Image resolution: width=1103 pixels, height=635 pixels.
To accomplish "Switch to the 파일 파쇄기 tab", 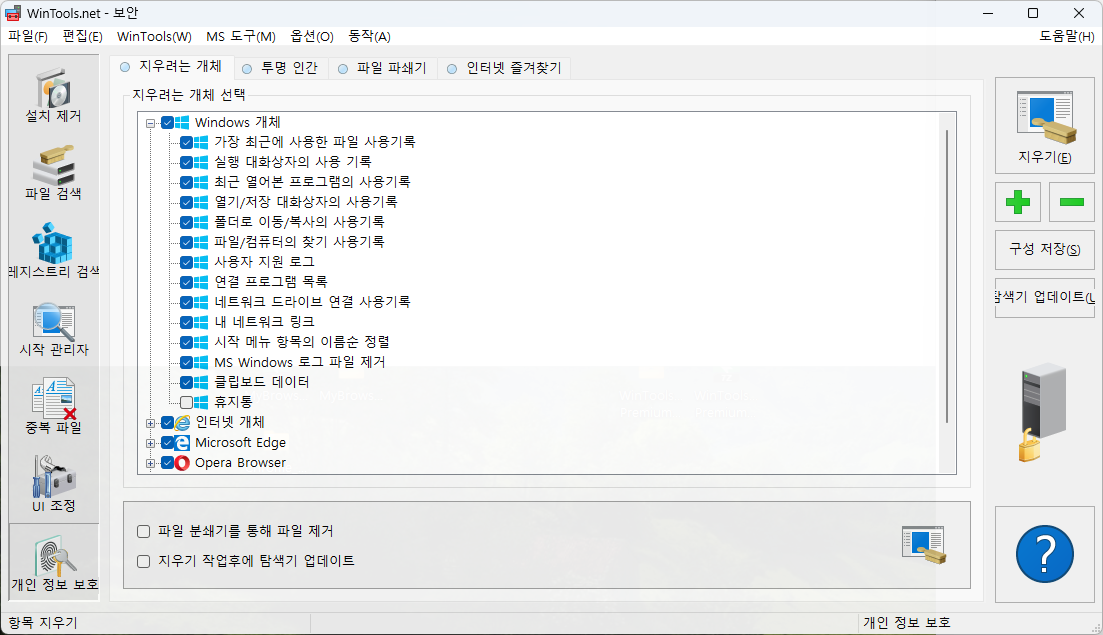I will 383,68.
